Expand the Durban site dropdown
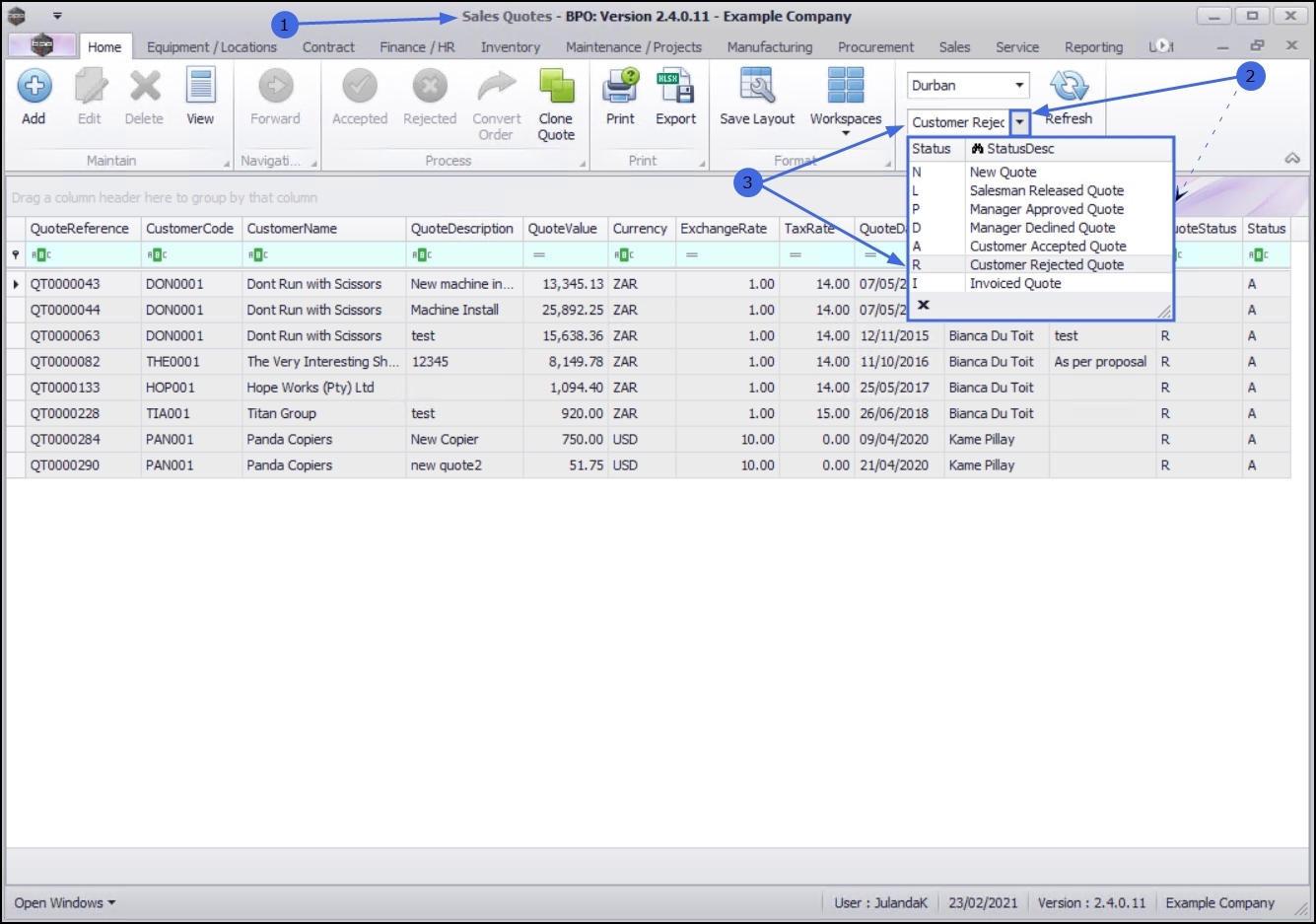Screen dimensions: 1316x924 [1020, 86]
